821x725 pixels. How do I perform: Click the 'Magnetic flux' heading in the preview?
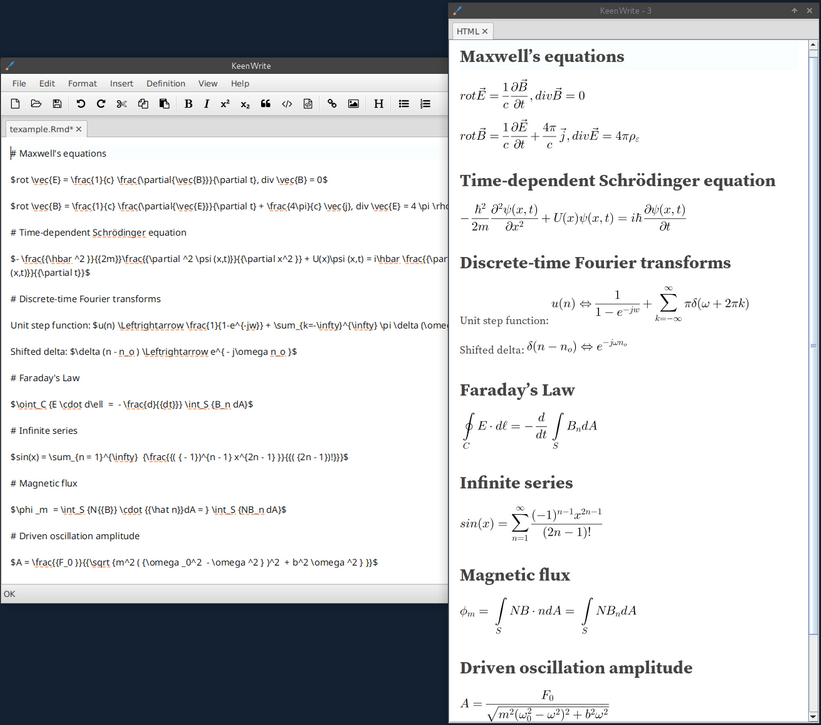click(515, 575)
